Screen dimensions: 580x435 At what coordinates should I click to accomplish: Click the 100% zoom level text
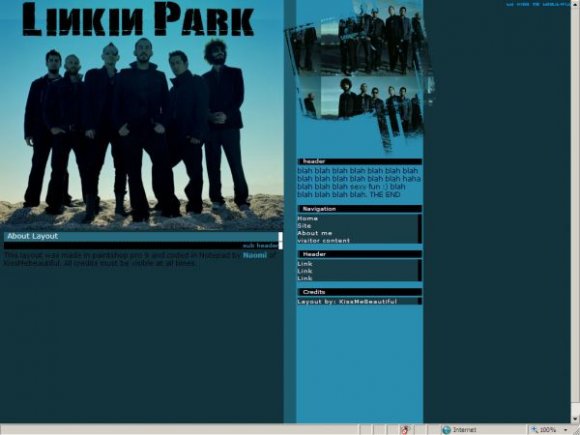click(548, 430)
